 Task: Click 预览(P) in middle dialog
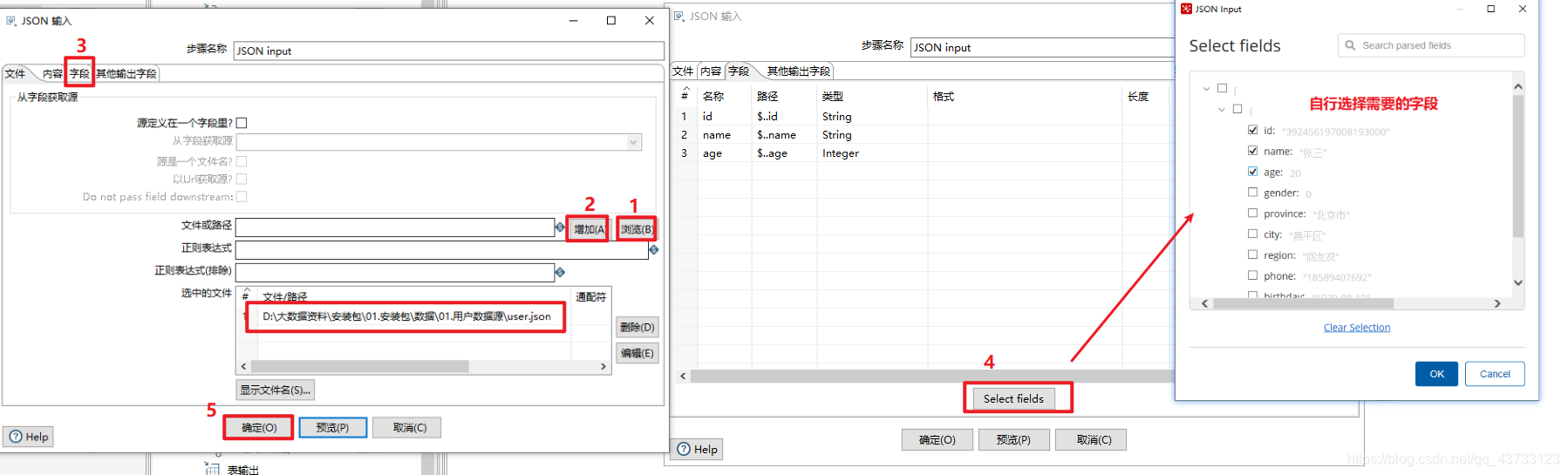1013,440
